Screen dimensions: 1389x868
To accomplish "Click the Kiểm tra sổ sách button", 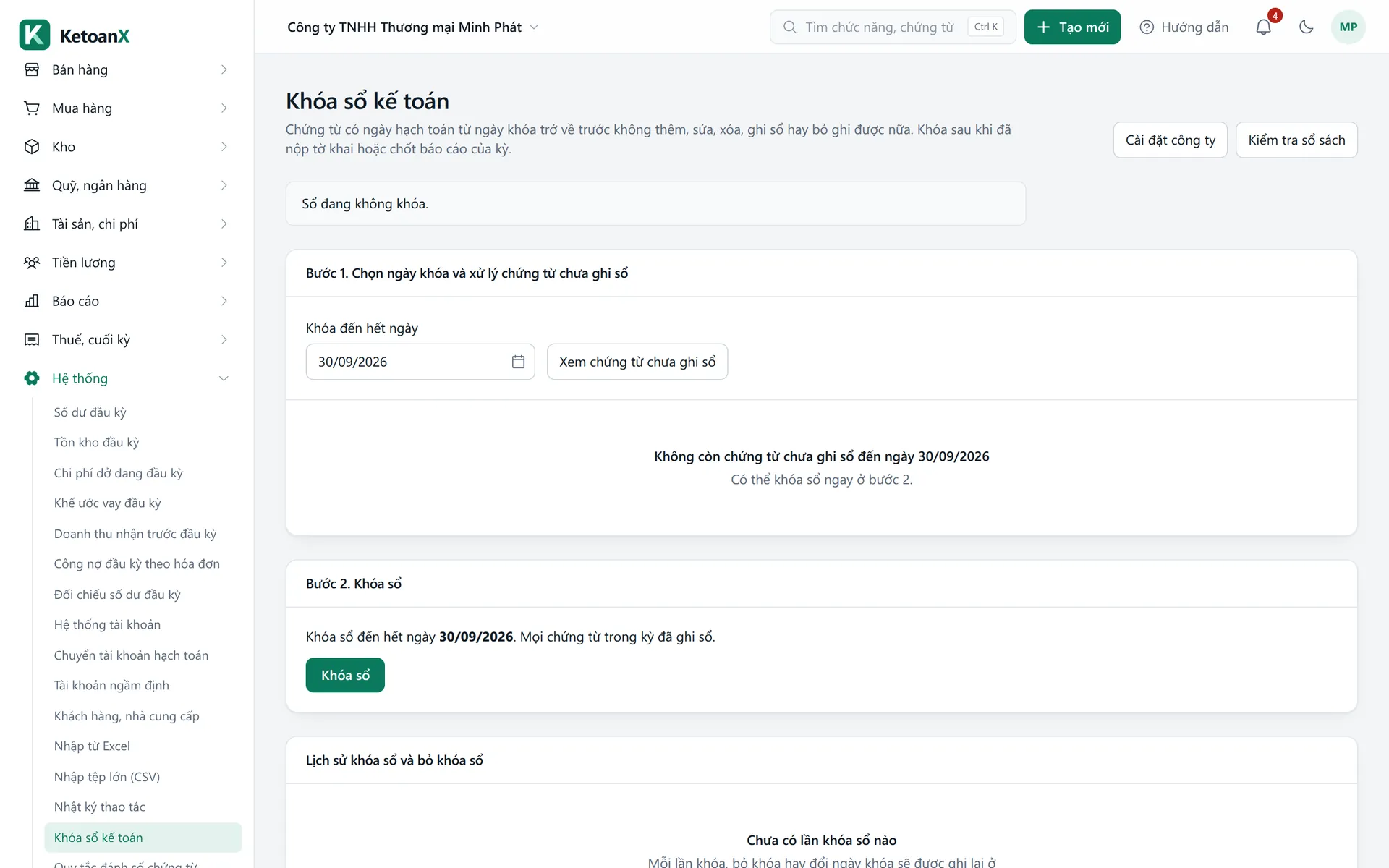I will click(1296, 140).
